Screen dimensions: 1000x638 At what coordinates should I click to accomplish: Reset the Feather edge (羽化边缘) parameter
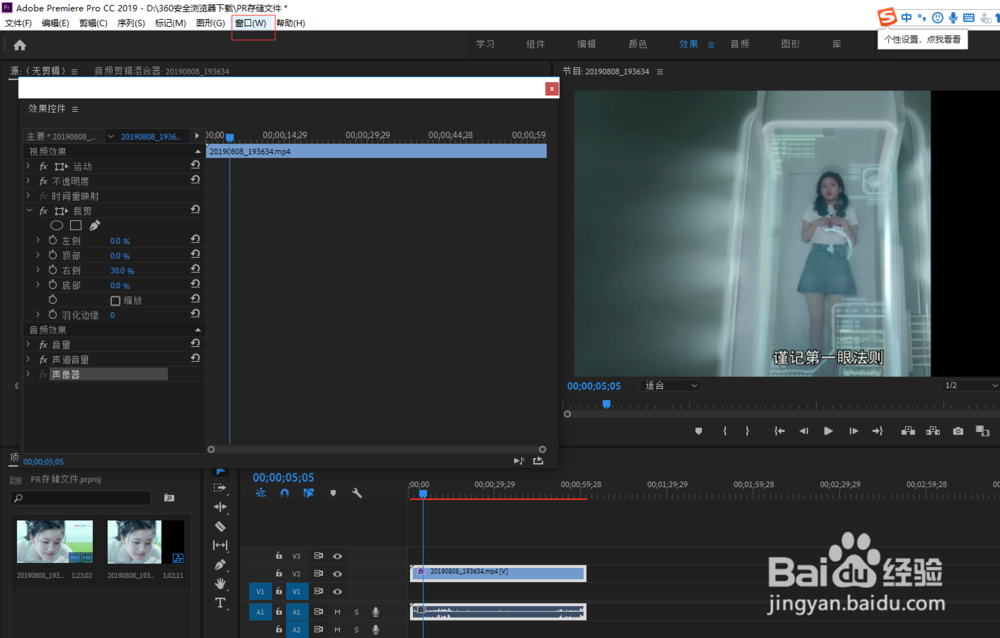pos(195,314)
